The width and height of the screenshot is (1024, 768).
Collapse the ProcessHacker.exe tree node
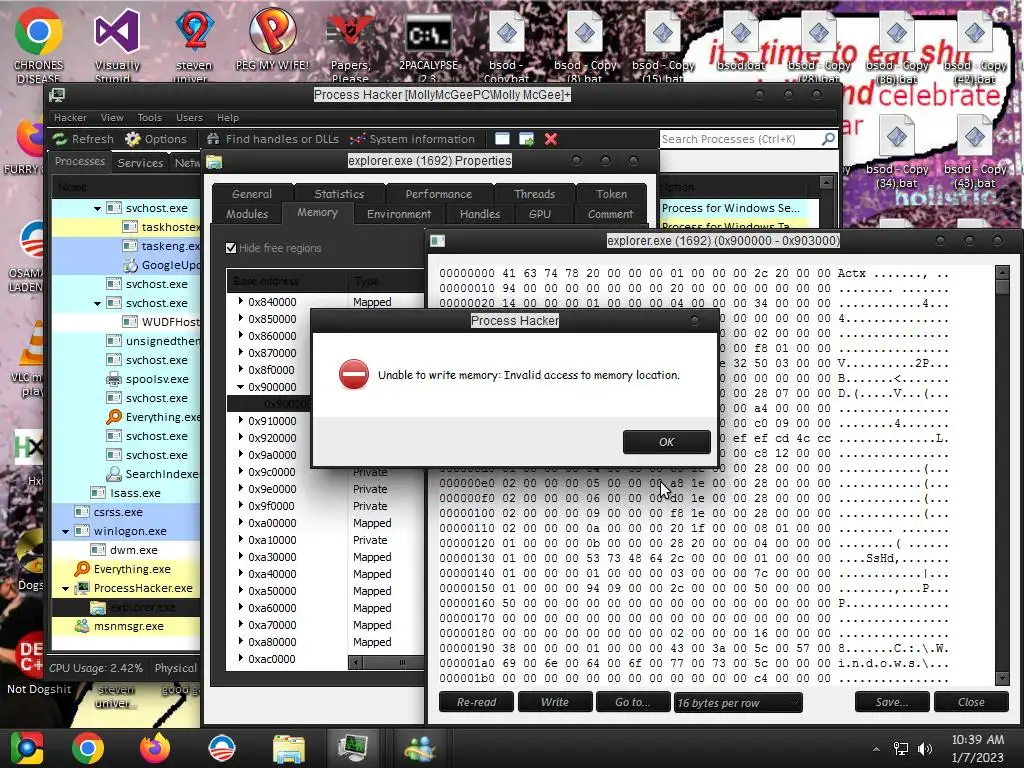point(65,588)
